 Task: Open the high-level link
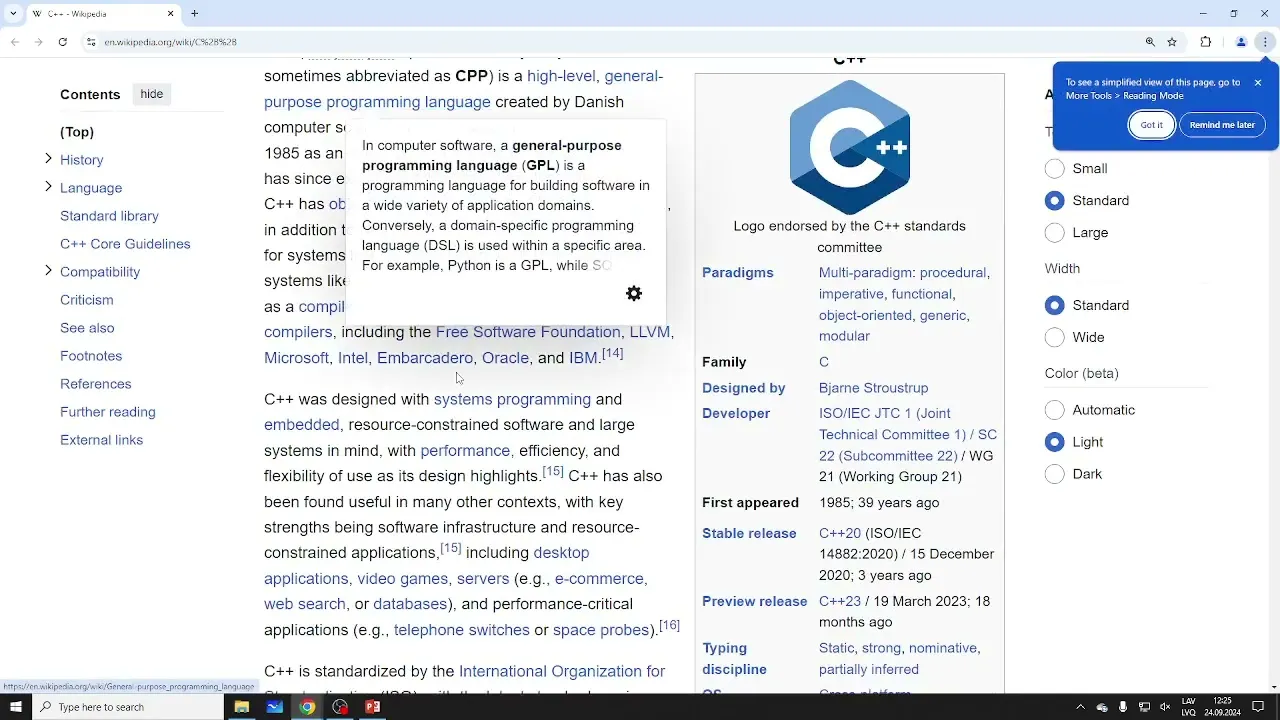click(x=561, y=76)
